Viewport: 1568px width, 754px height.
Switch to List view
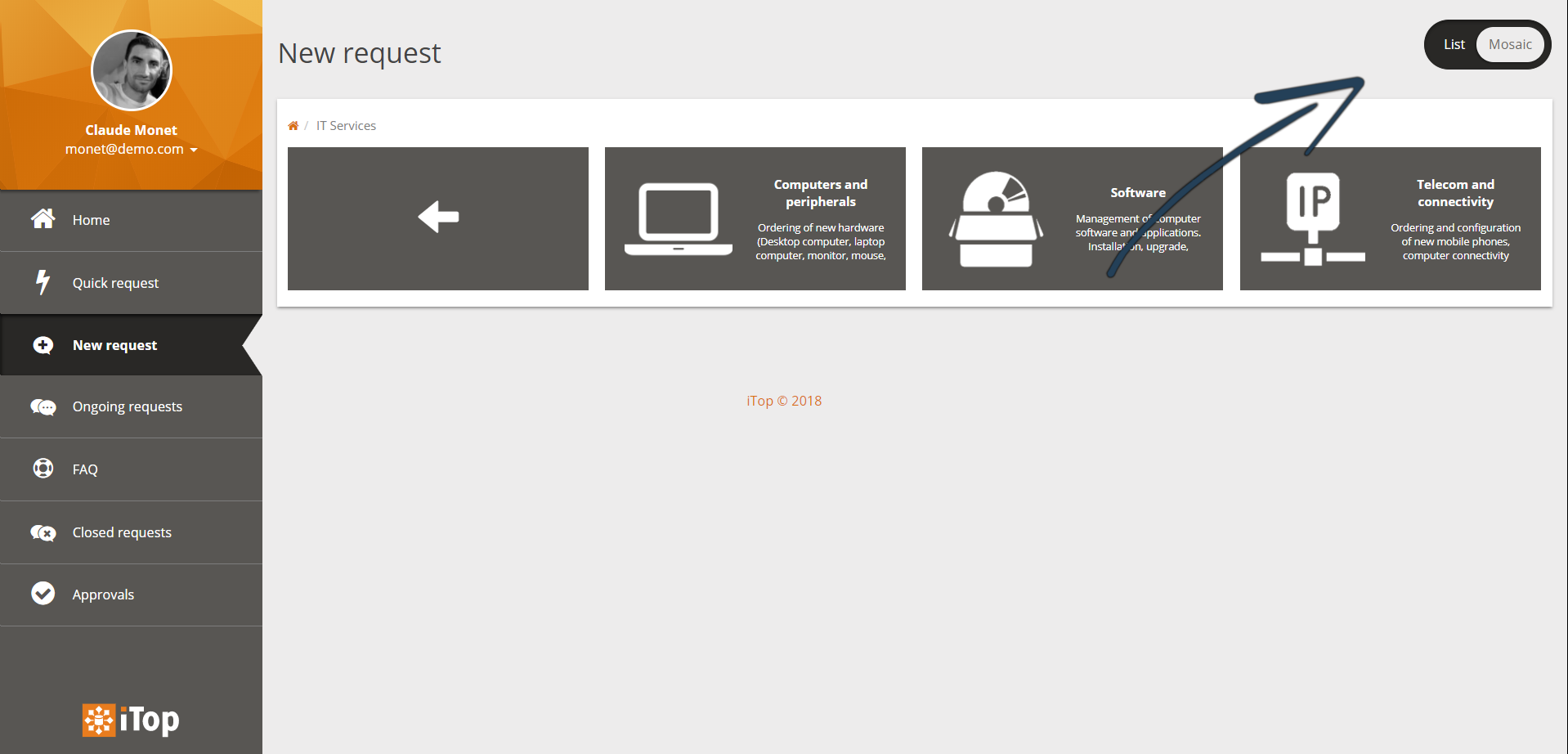click(1454, 44)
